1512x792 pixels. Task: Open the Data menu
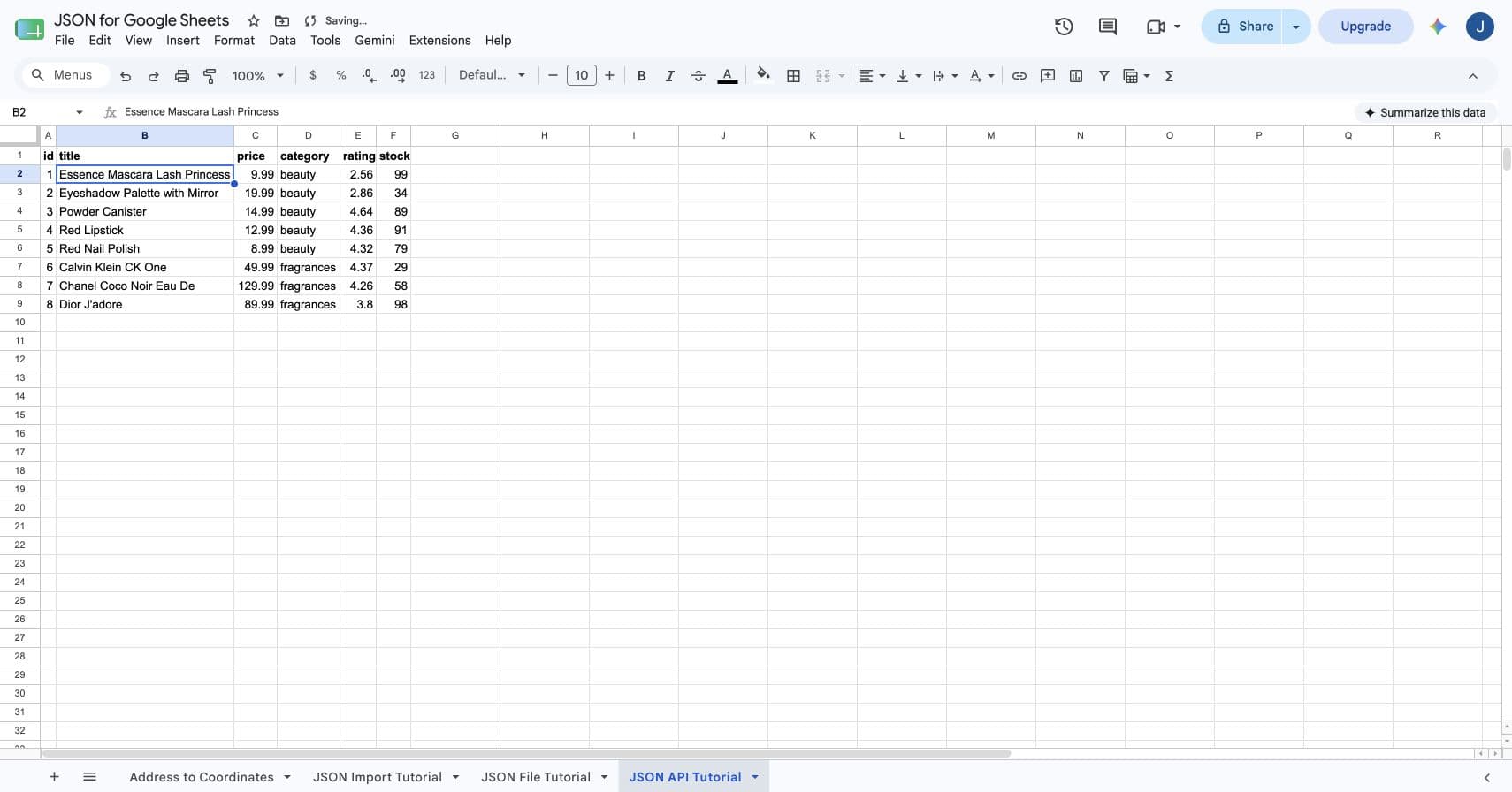(x=283, y=41)
